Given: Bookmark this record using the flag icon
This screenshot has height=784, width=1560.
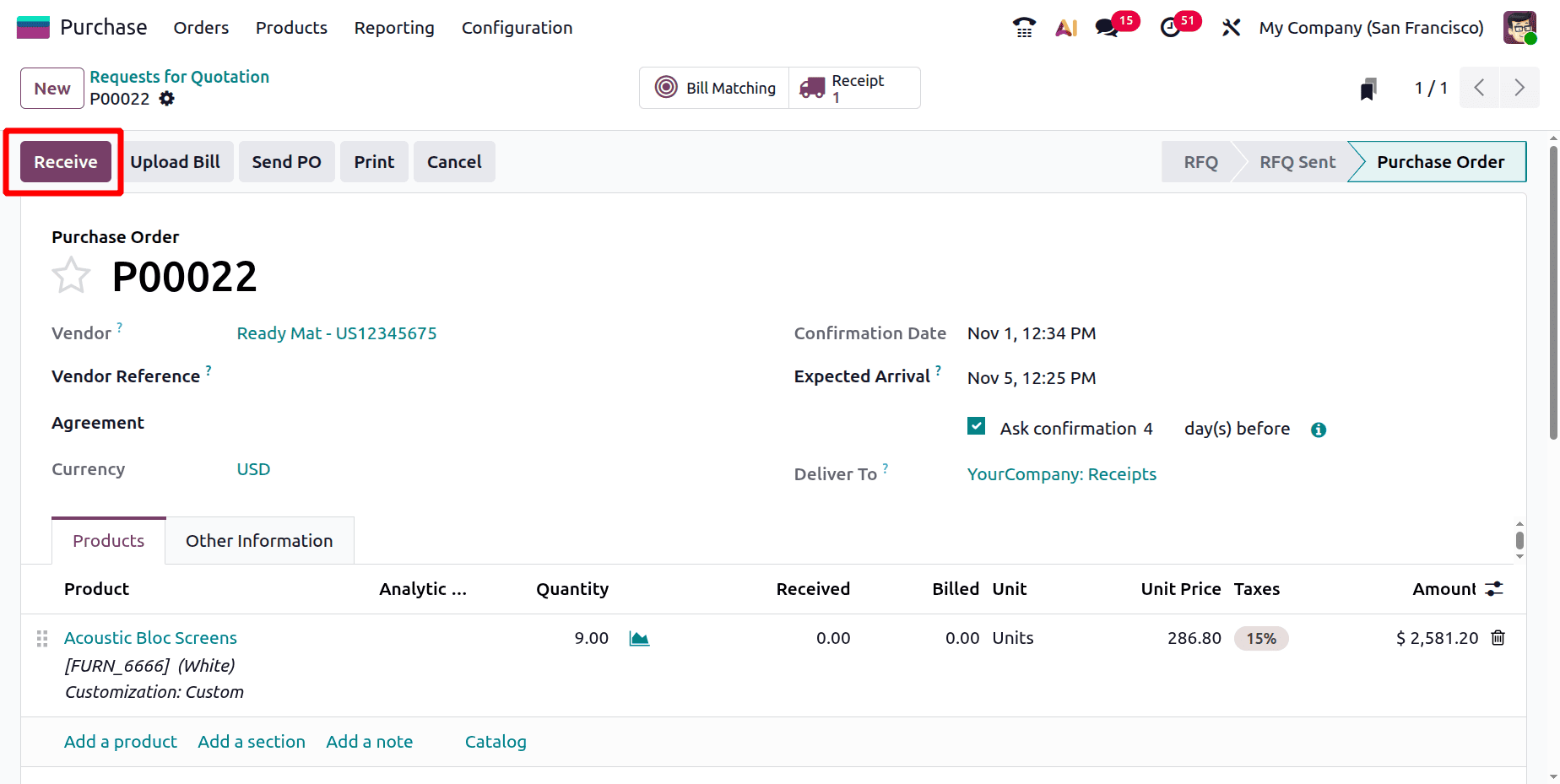Looking at the screenshot, I should coord(1368,87).
